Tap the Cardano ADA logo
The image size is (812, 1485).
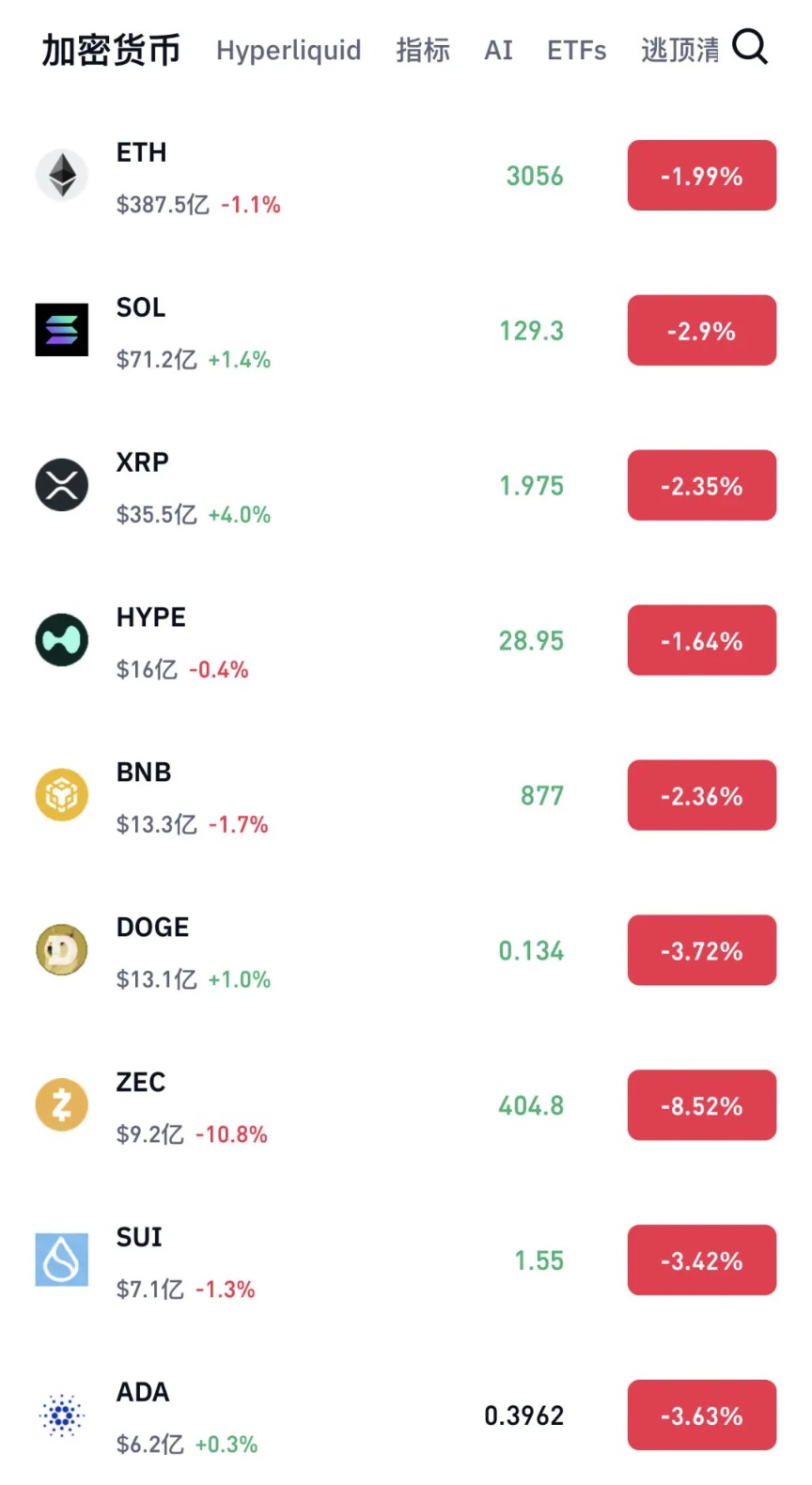[62, 1415]
